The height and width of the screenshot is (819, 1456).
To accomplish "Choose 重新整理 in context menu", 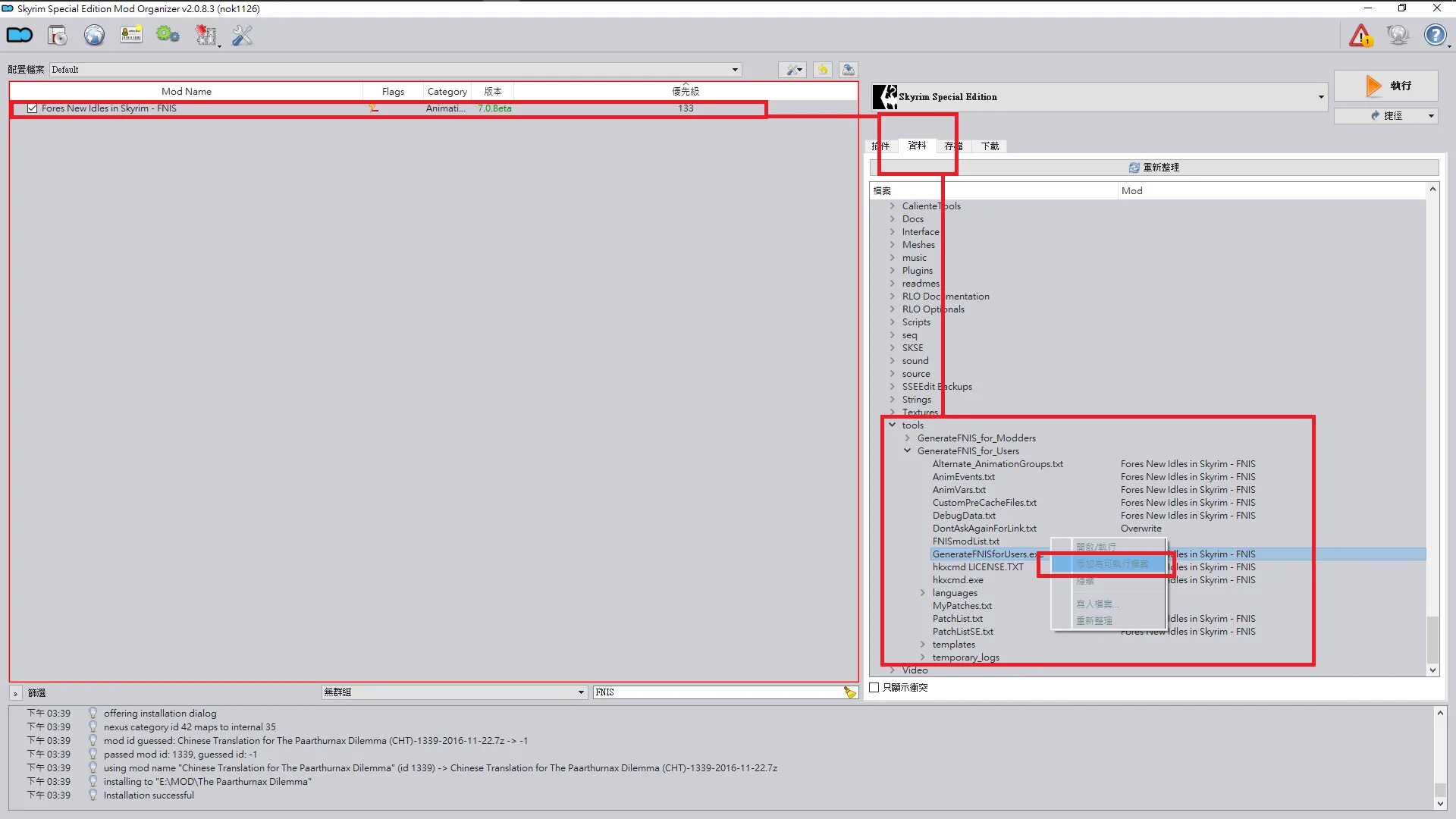I will point(1094,620).
